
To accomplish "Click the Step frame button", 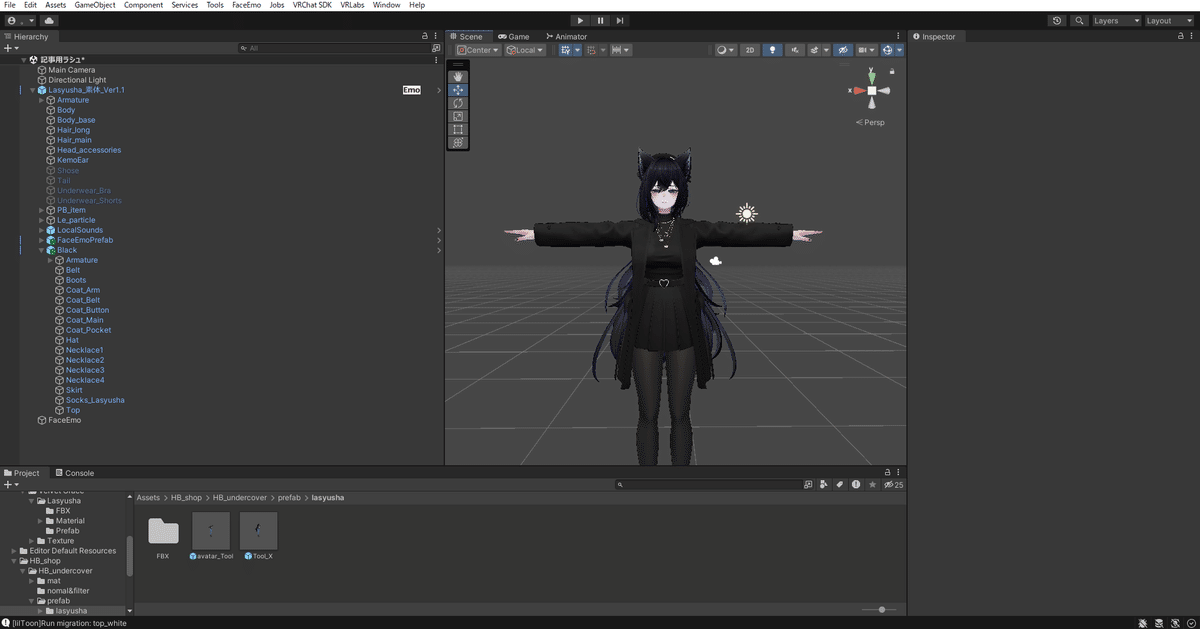I will [620, 20].
